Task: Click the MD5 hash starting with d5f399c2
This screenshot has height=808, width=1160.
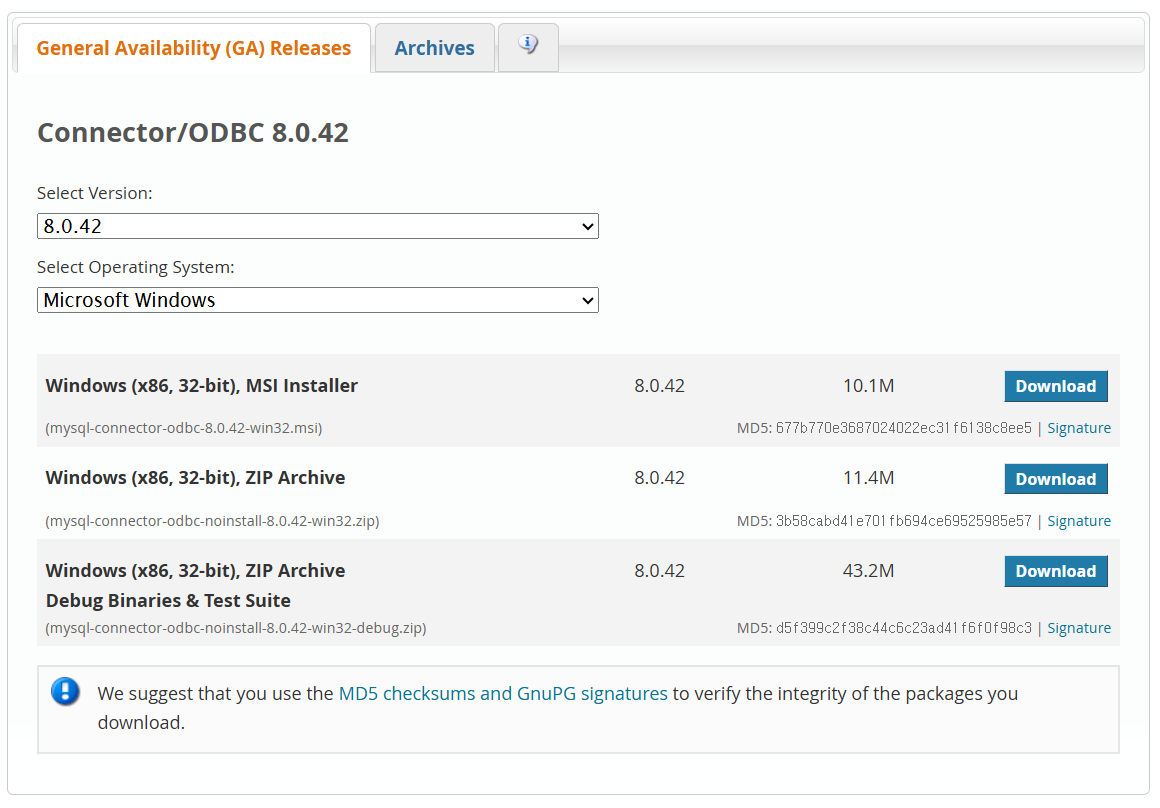Action: tap(903, 627)
